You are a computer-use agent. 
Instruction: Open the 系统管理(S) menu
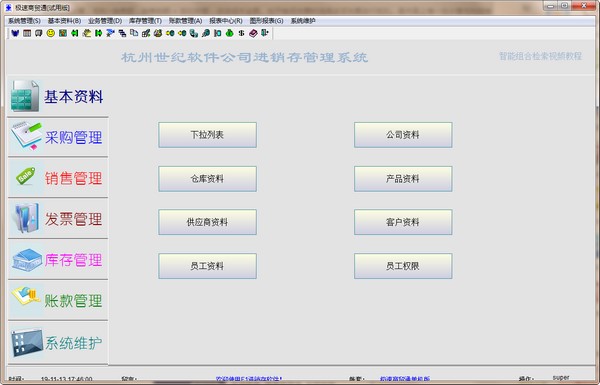pos(24,21)
